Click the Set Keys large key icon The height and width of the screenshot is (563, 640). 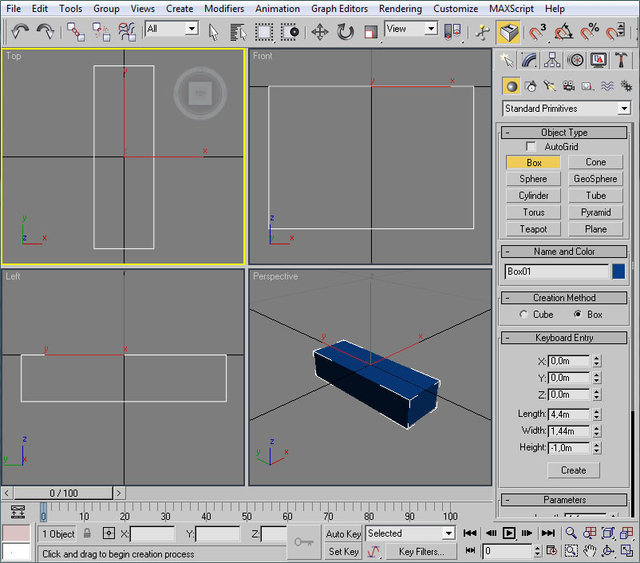pos(303,541)
